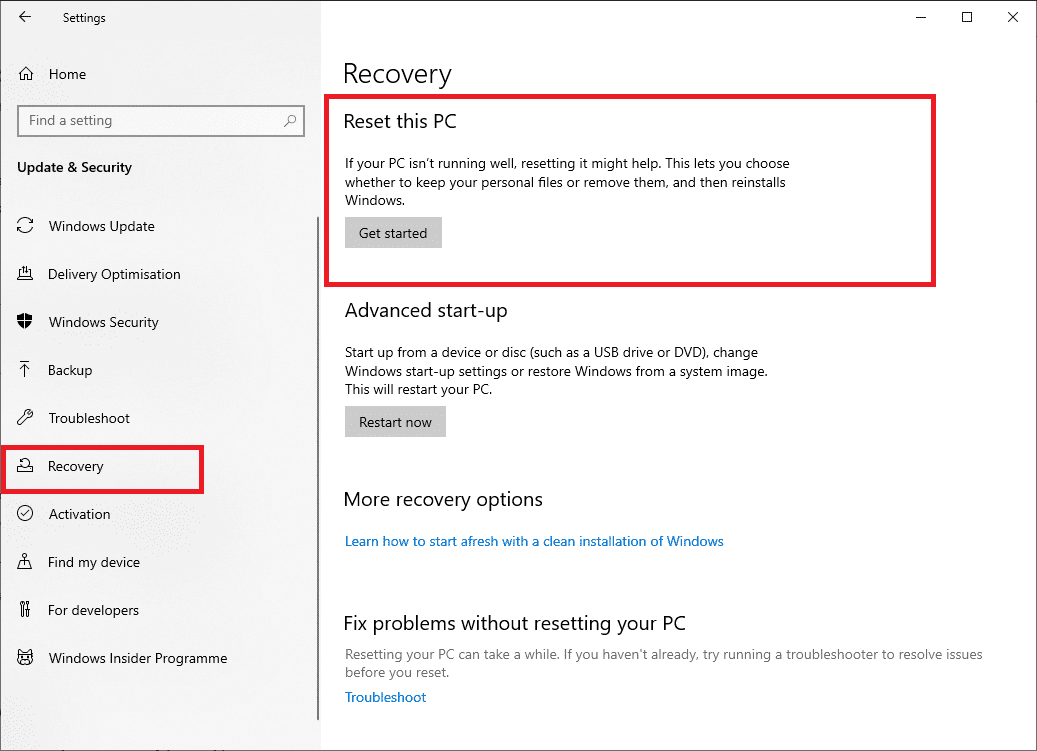
Task: Click the Troubleshoot wrench icon
Action: pyautogui.click(x=25, y=417)
